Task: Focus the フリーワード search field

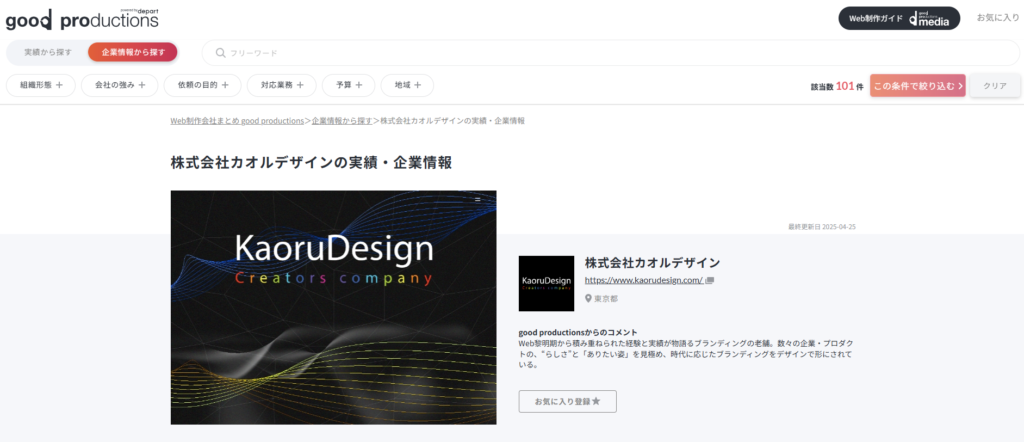Action: click(x=611, y=53)
